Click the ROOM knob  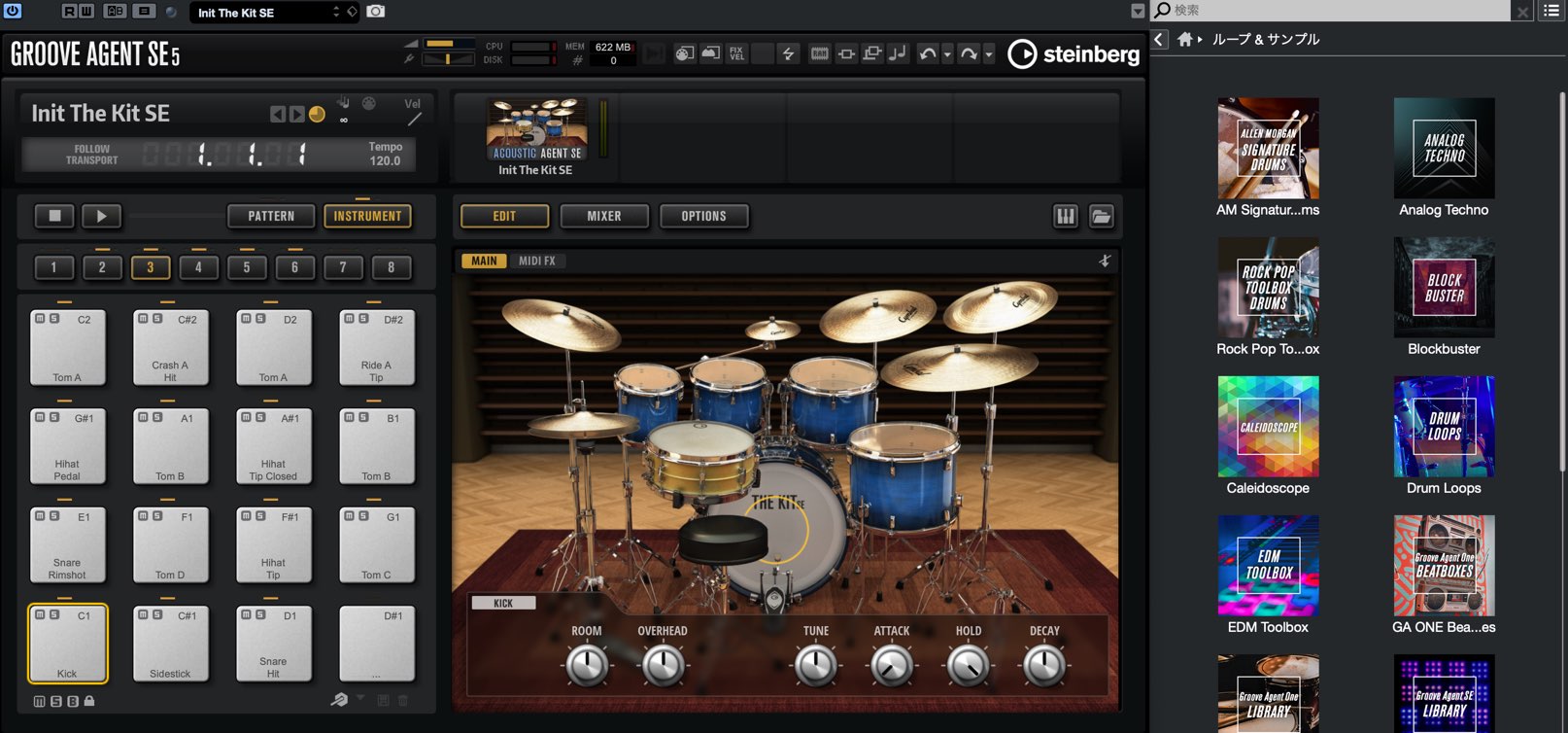tap(587, 665)
